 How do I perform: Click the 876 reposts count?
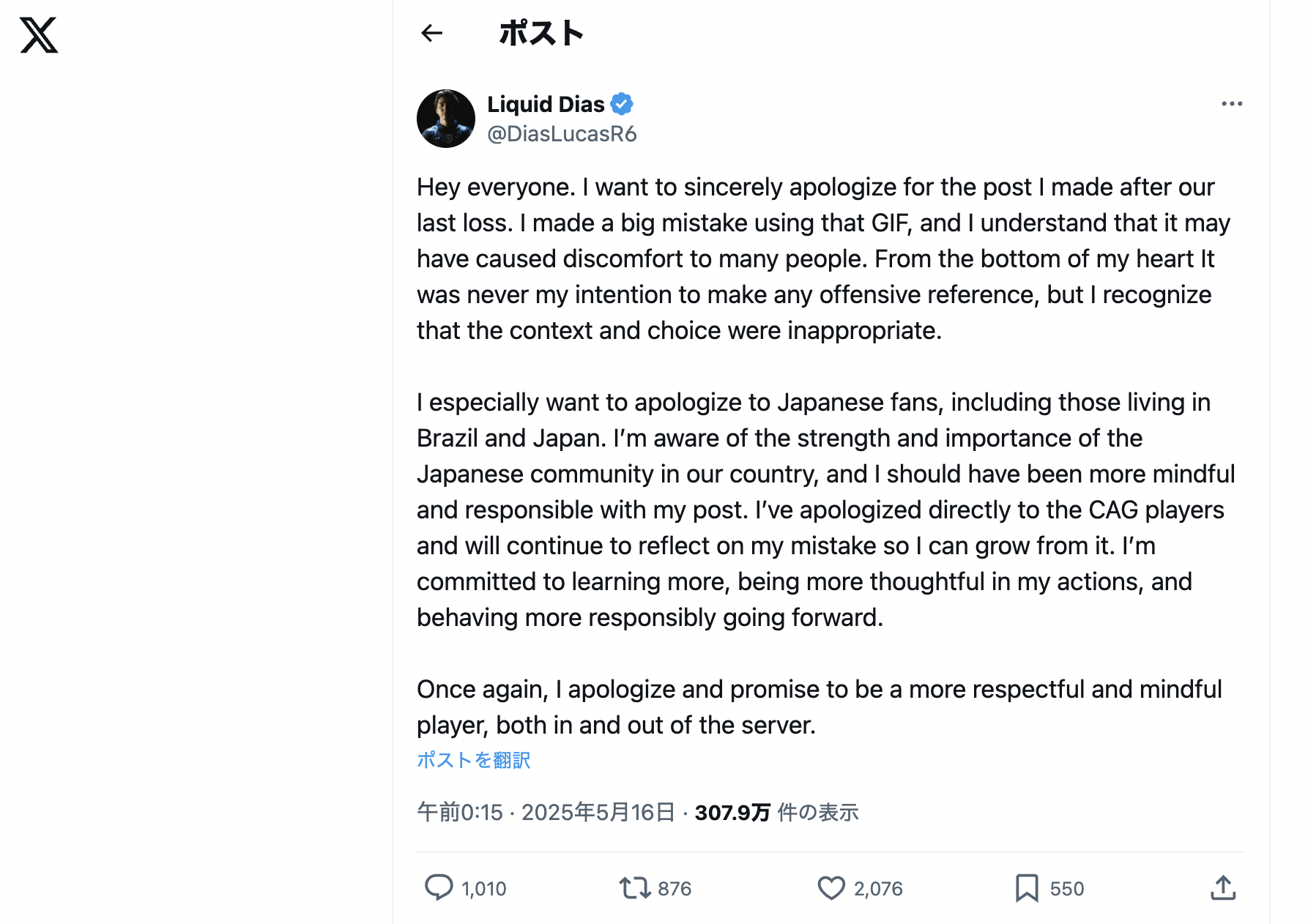(675, 889)
